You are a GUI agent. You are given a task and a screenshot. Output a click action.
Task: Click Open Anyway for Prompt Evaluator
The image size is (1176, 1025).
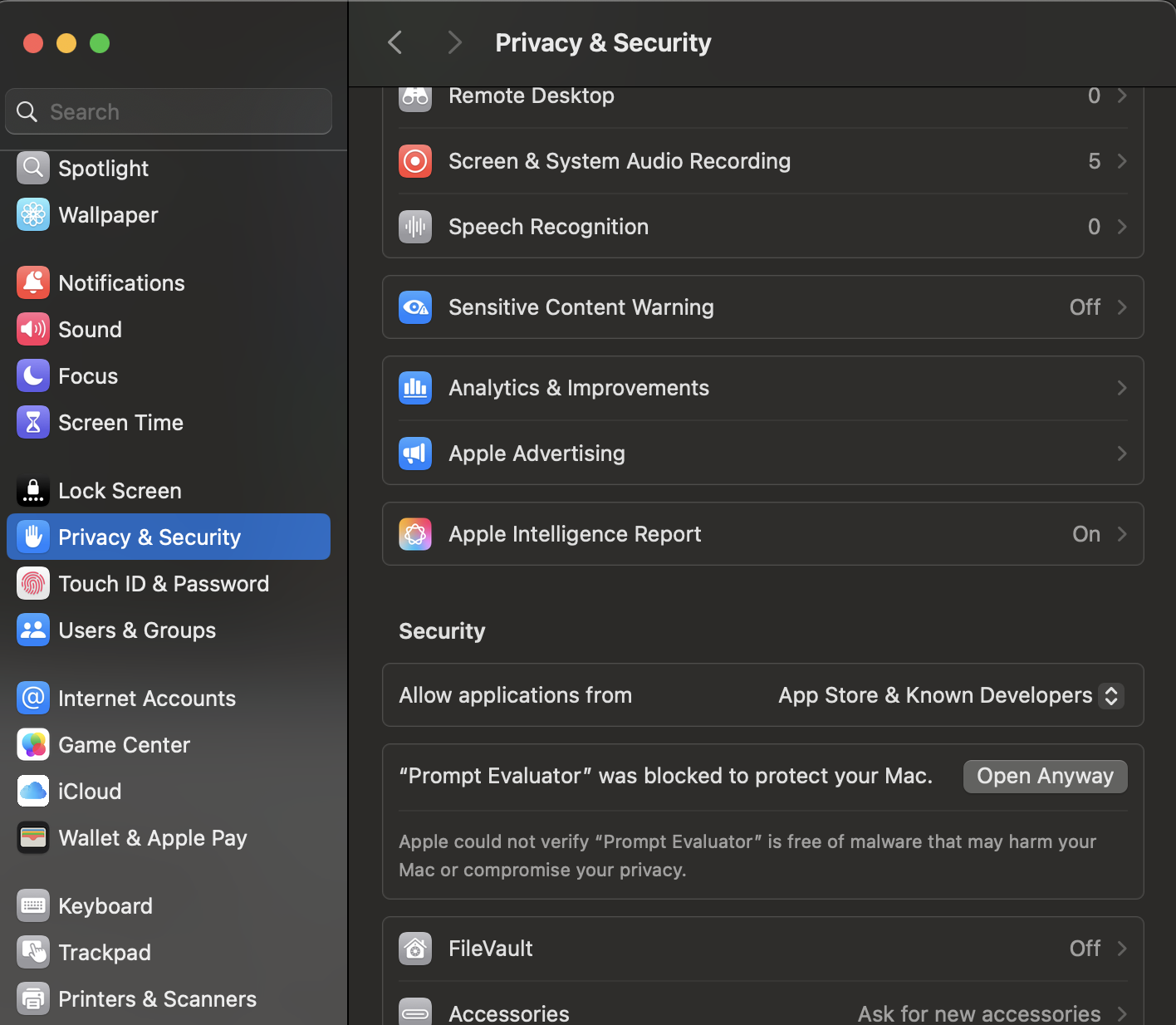pos(1045,776)
